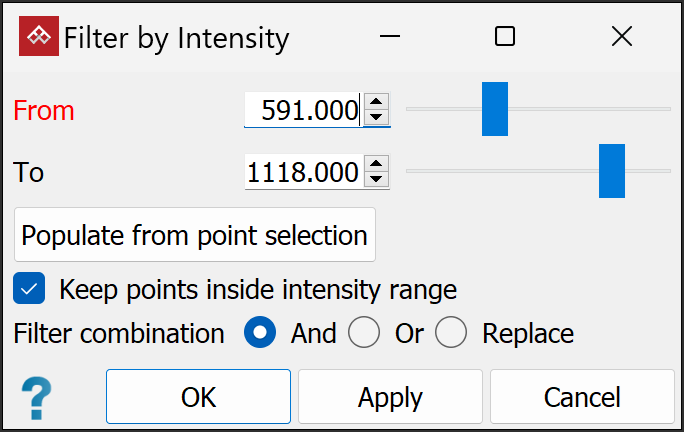The height and width of the screenshot is (432, 684).
Task: Click Populate from point selection
Action: 195,236
